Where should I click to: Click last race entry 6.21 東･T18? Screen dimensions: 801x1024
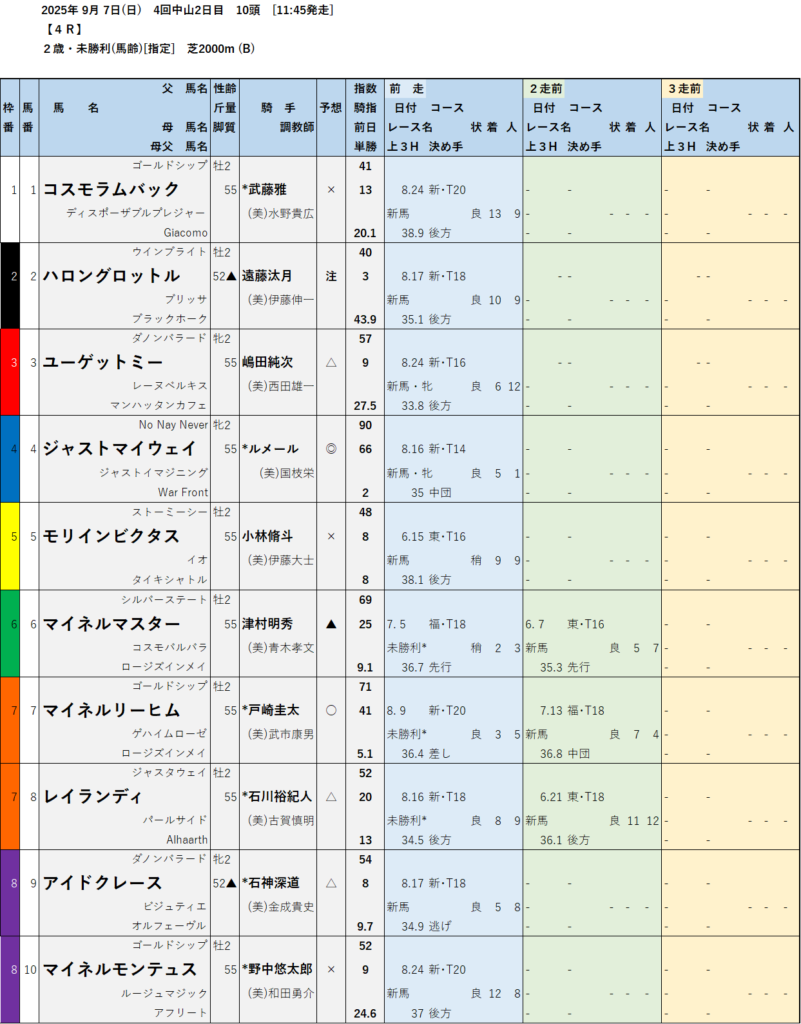pyautogui.click(x=572, y=796)
